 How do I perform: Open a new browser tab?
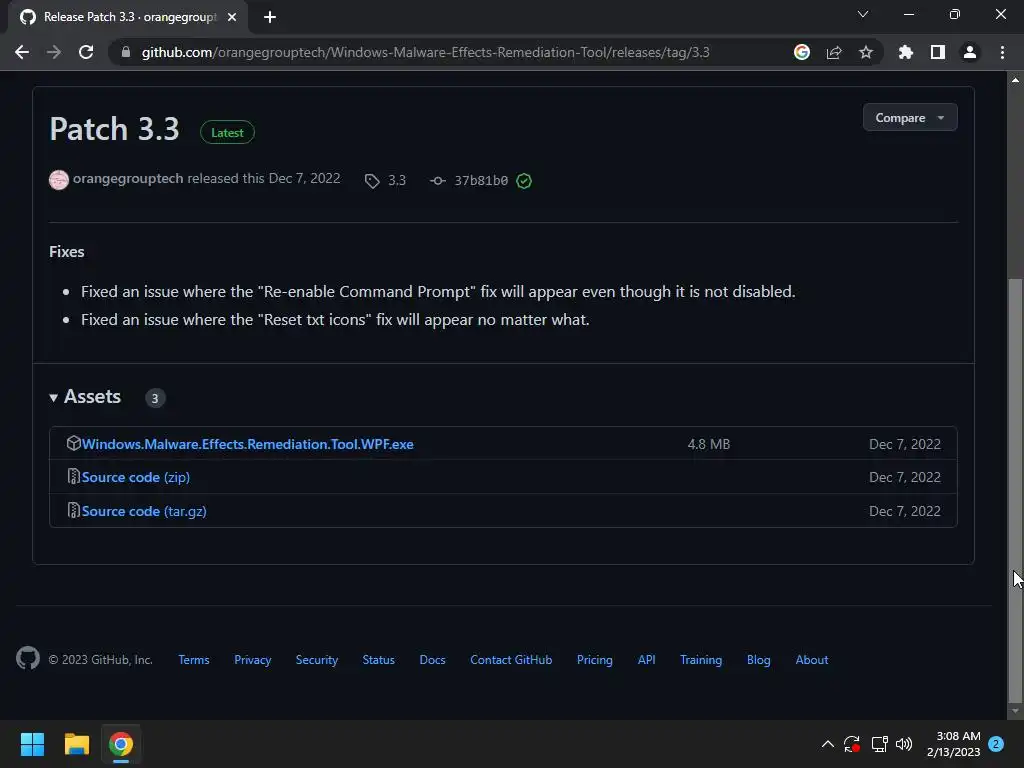270,17
